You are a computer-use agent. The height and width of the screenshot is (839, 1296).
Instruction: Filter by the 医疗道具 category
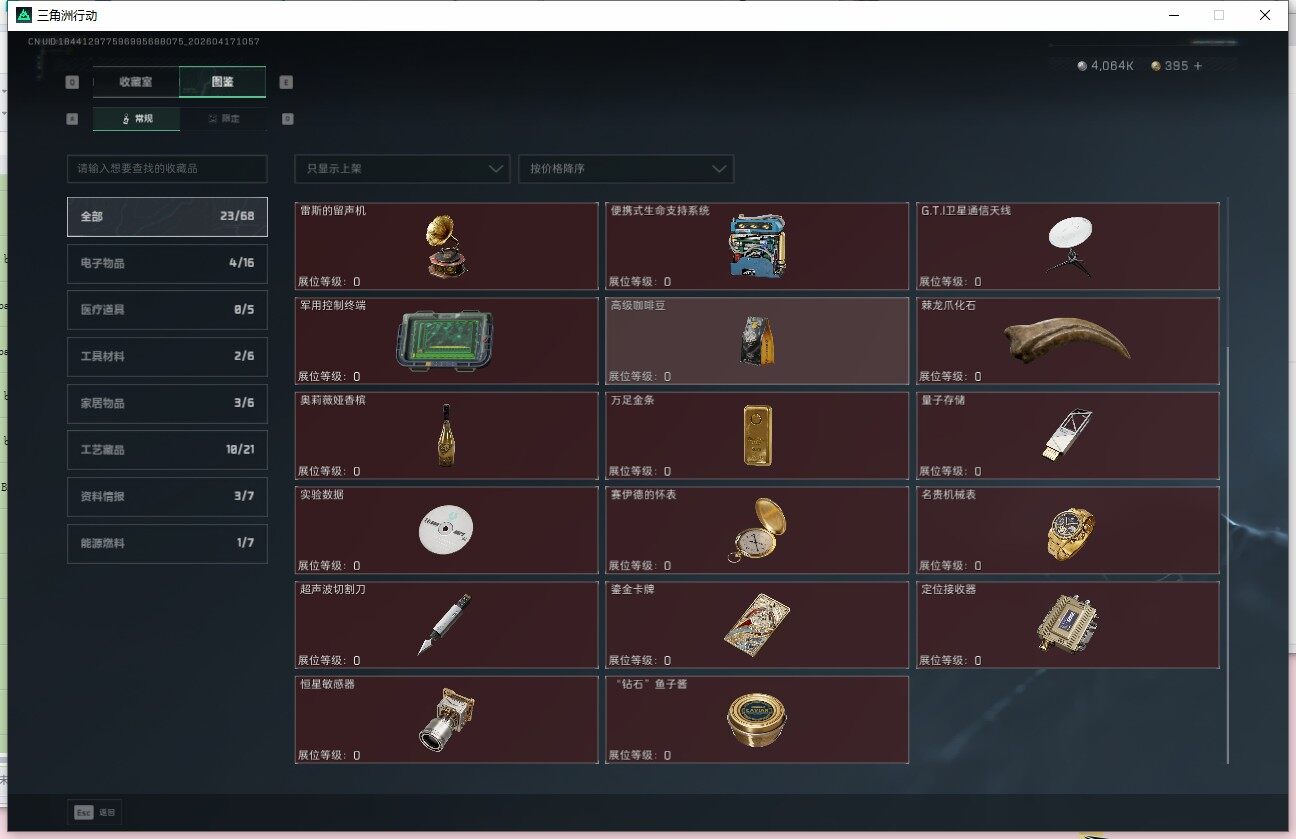[x=167, y=310]
